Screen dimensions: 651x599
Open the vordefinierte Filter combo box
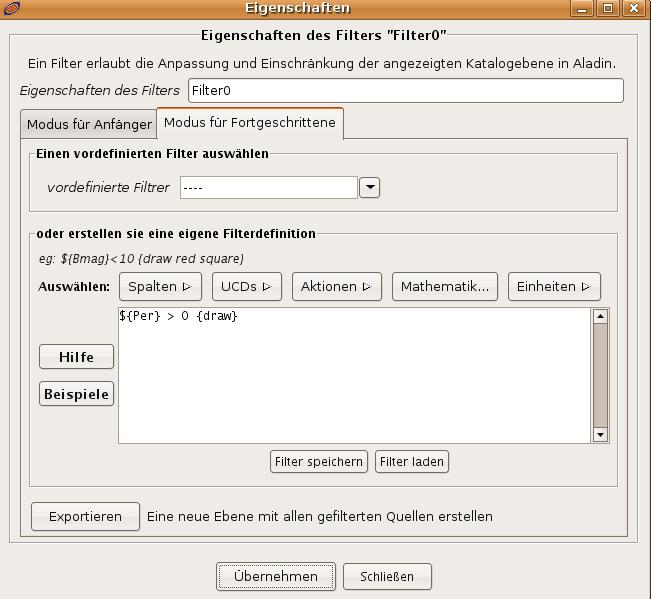tap(268, 187)
